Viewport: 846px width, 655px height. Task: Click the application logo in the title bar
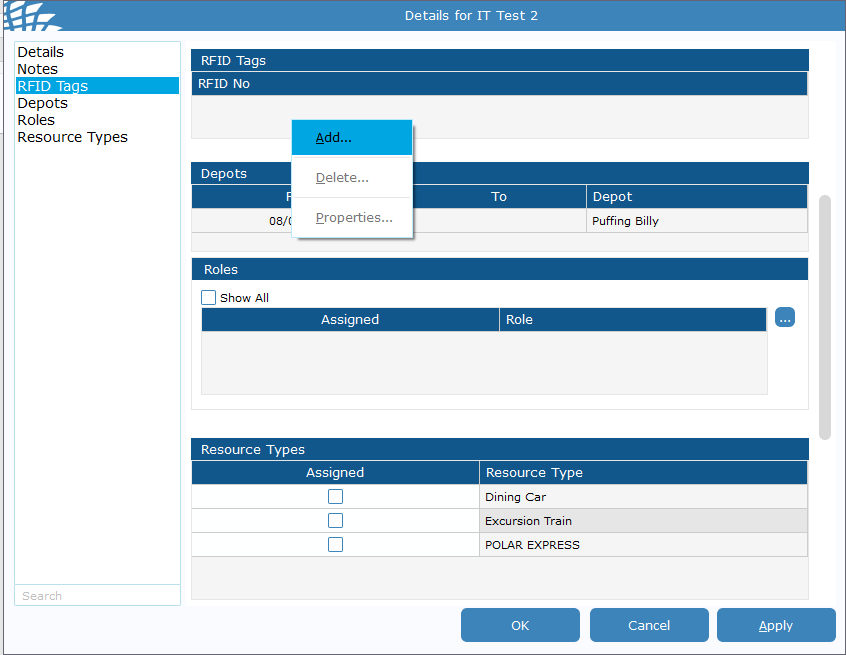31,16
